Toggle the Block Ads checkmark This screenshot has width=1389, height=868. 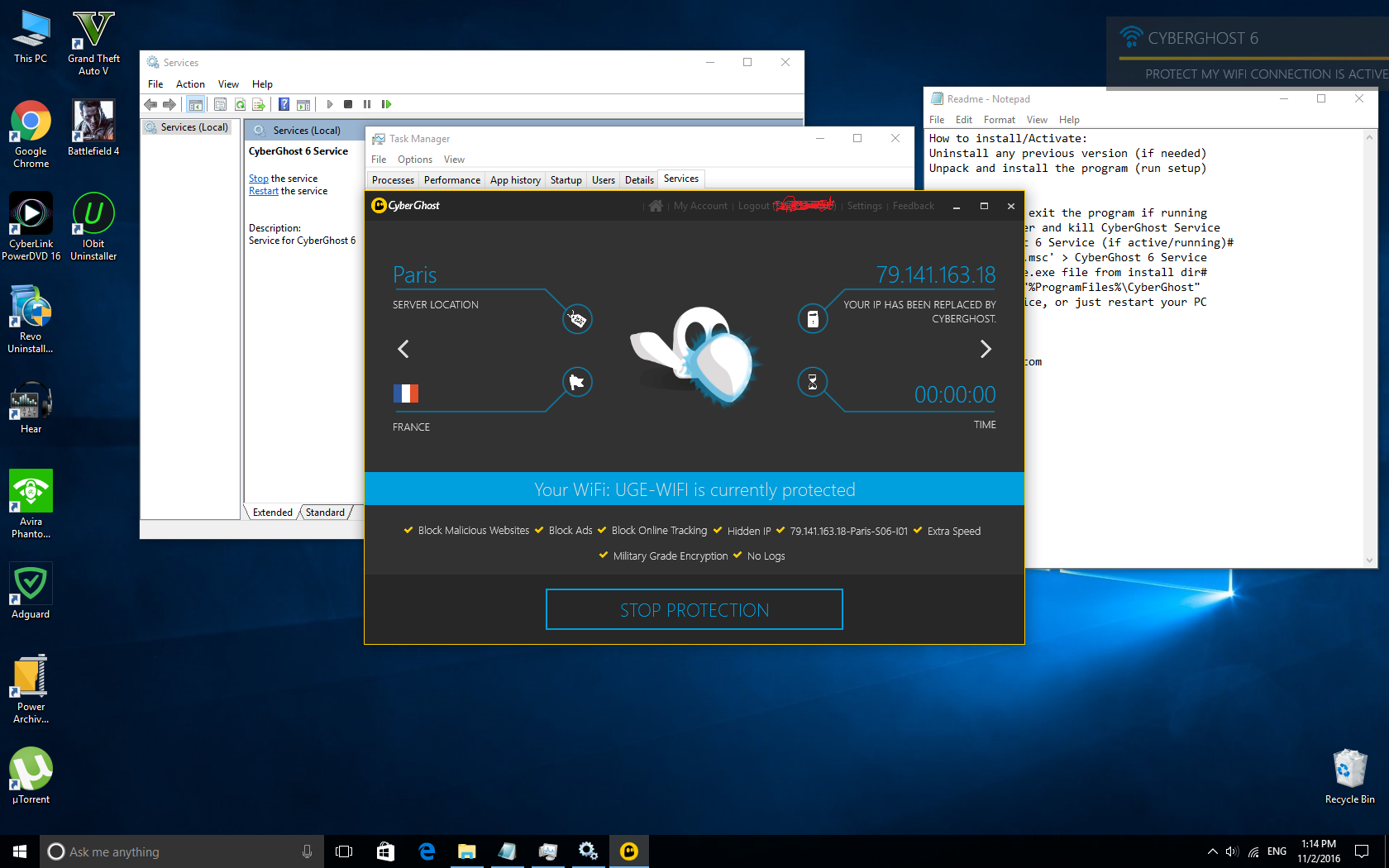(x=539, y=530)
